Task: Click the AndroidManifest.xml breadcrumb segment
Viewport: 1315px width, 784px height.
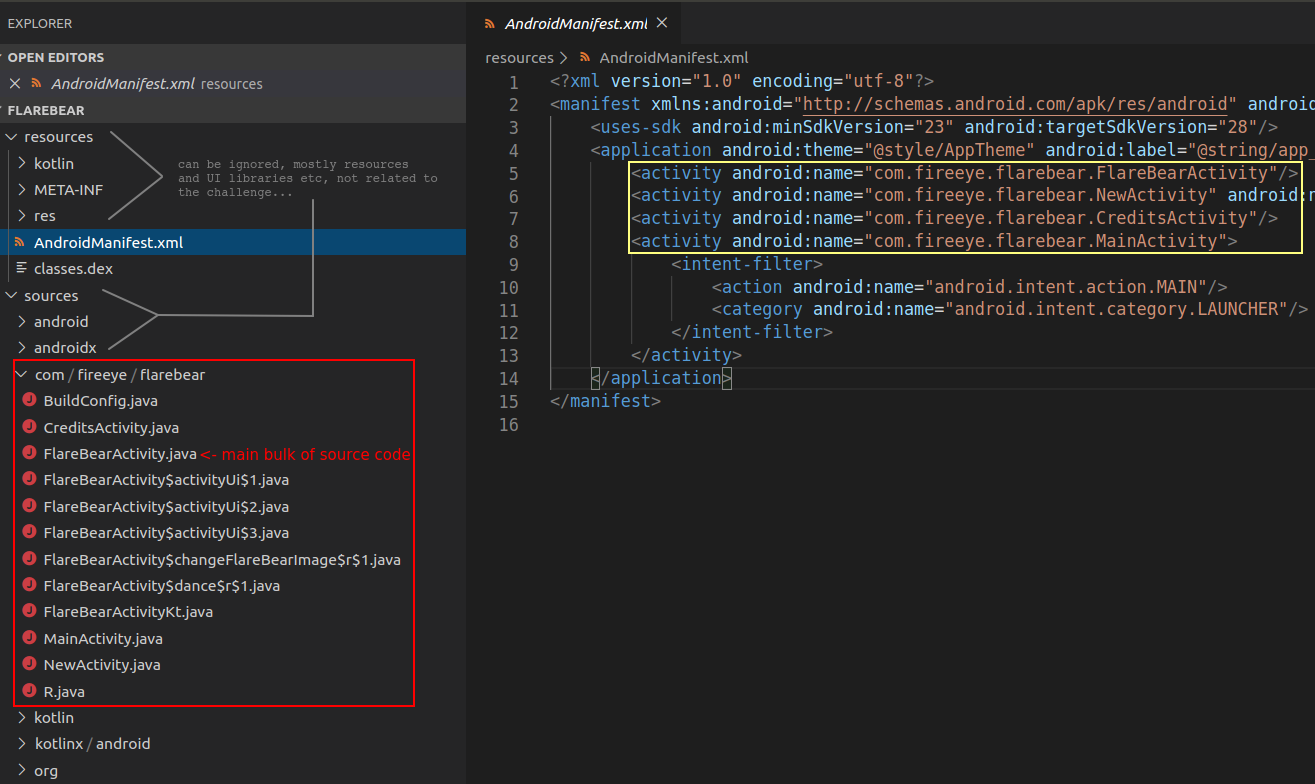Action: 674,58
